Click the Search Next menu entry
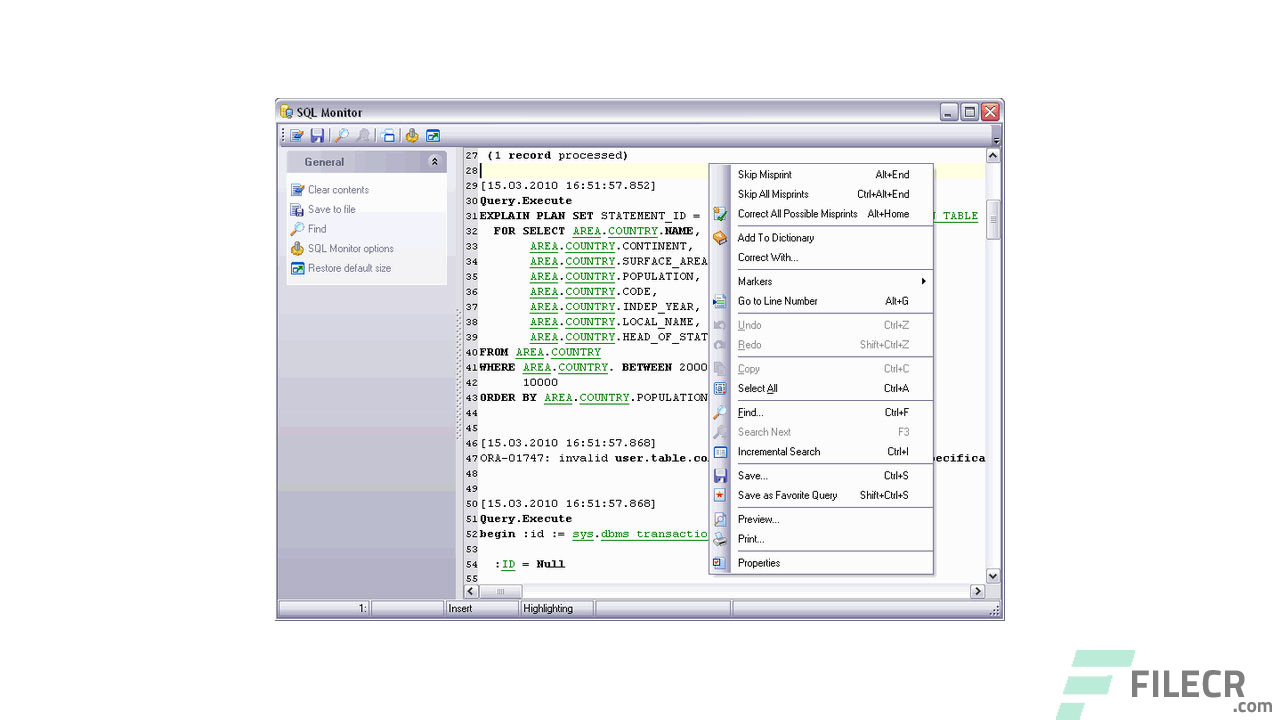The image size is (1280, 720). pyautogui.click(x=821, y=432)
